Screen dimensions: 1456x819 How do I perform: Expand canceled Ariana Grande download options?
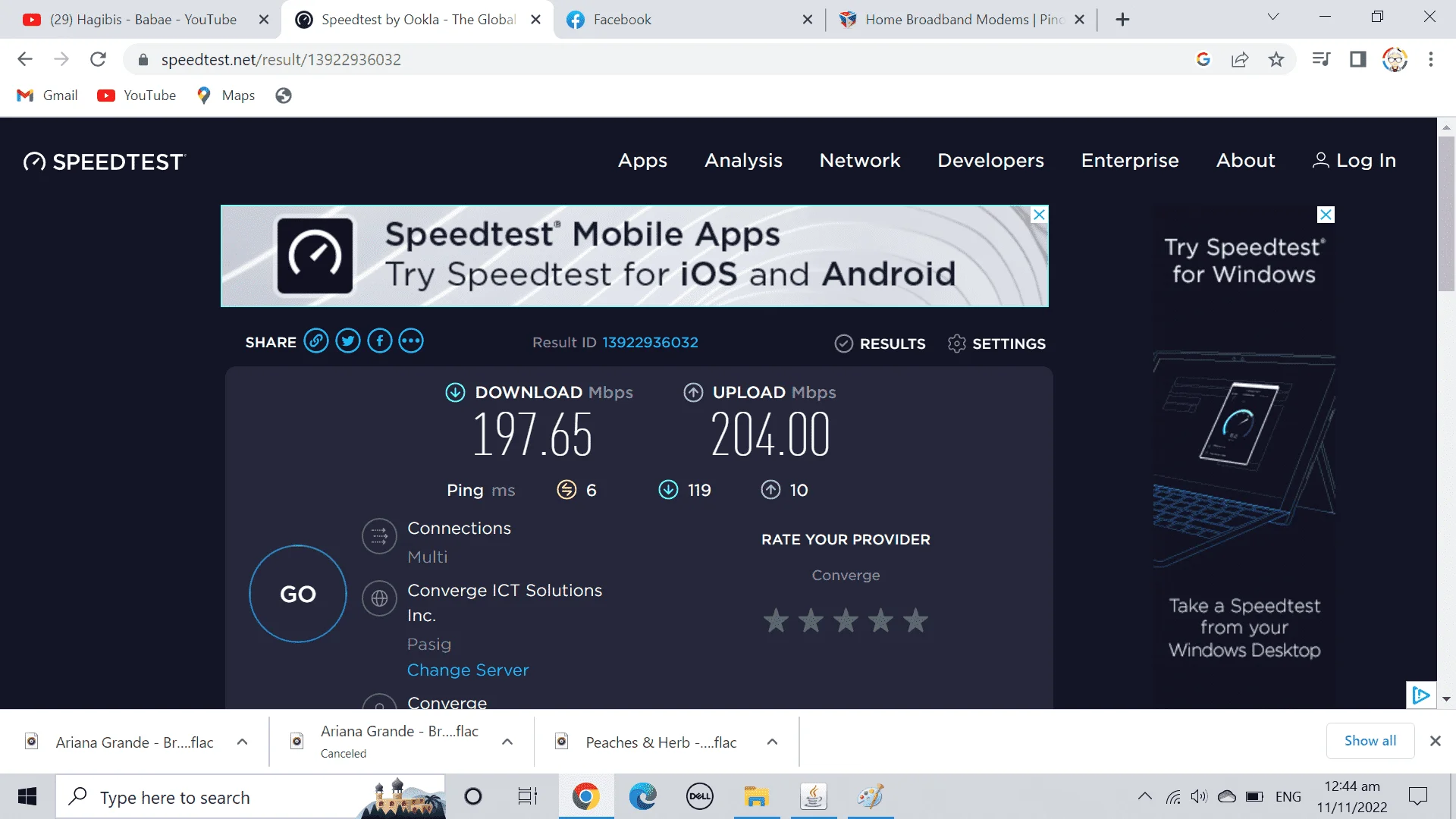pyautogui.click(x=507, y=742)
